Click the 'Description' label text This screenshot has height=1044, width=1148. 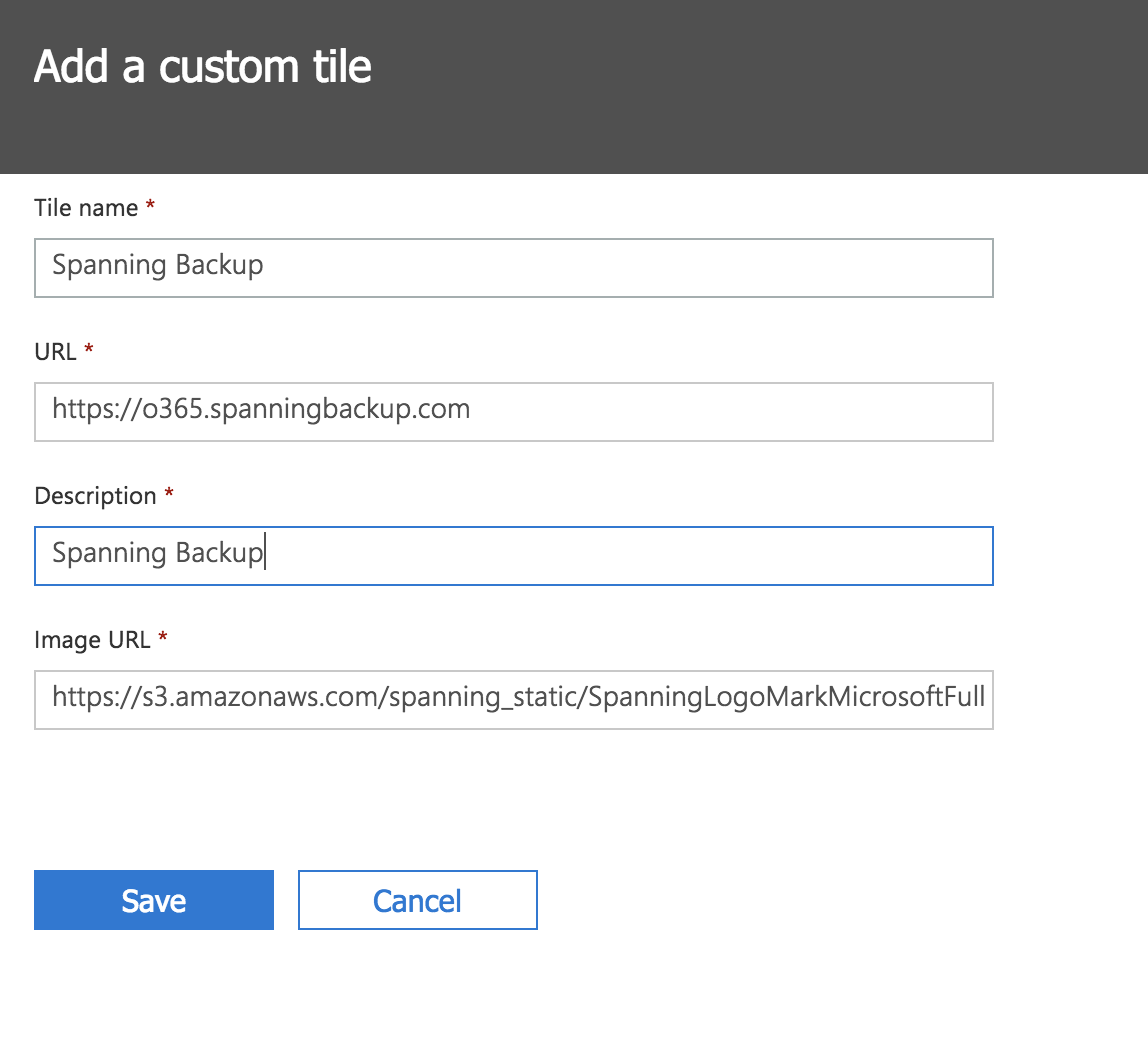[95, 496]
